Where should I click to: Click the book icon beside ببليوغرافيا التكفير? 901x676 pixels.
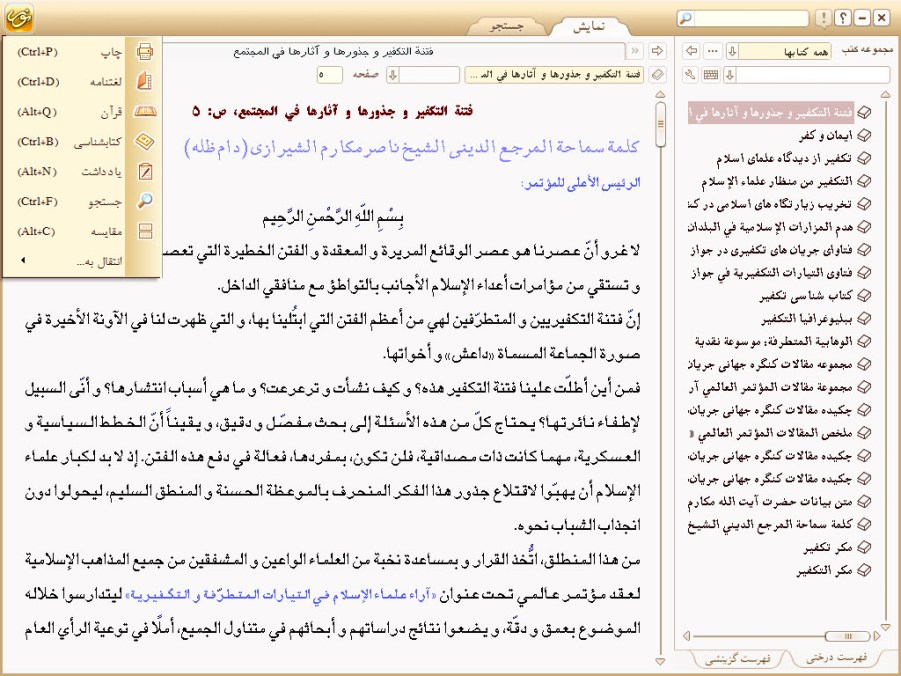(863, 318)
